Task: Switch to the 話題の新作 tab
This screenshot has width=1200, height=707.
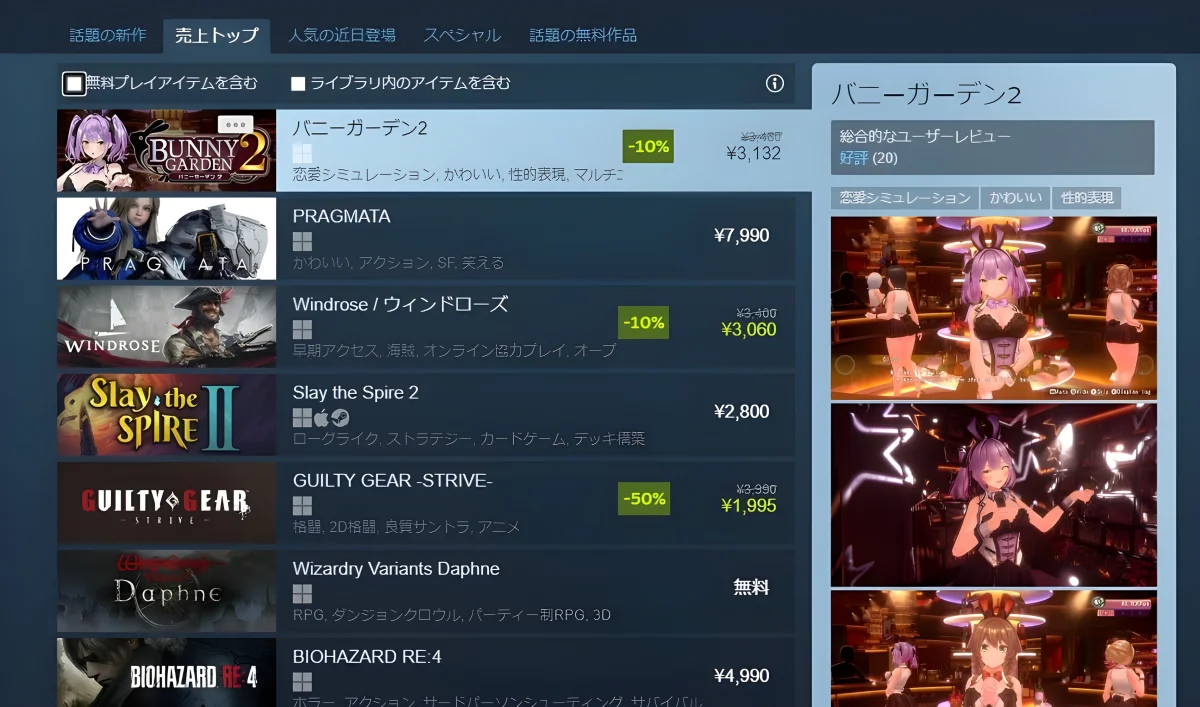Action: 108,35
